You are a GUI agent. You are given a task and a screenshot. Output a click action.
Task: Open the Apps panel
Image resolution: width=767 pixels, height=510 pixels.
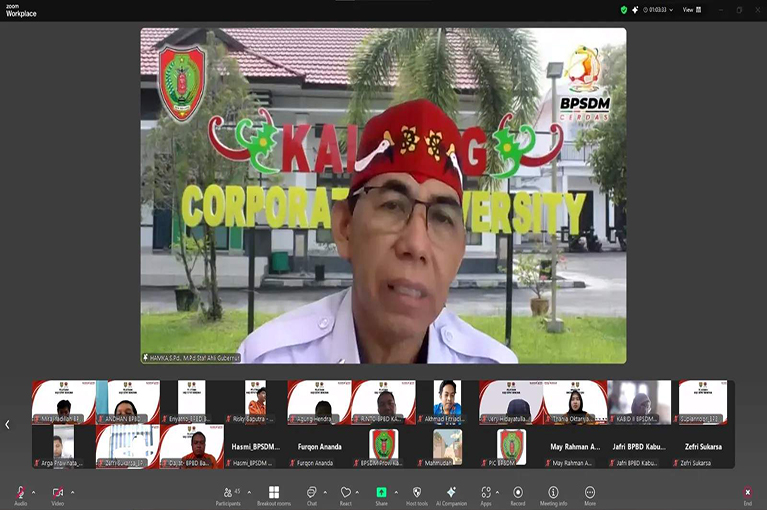[486, 493]
